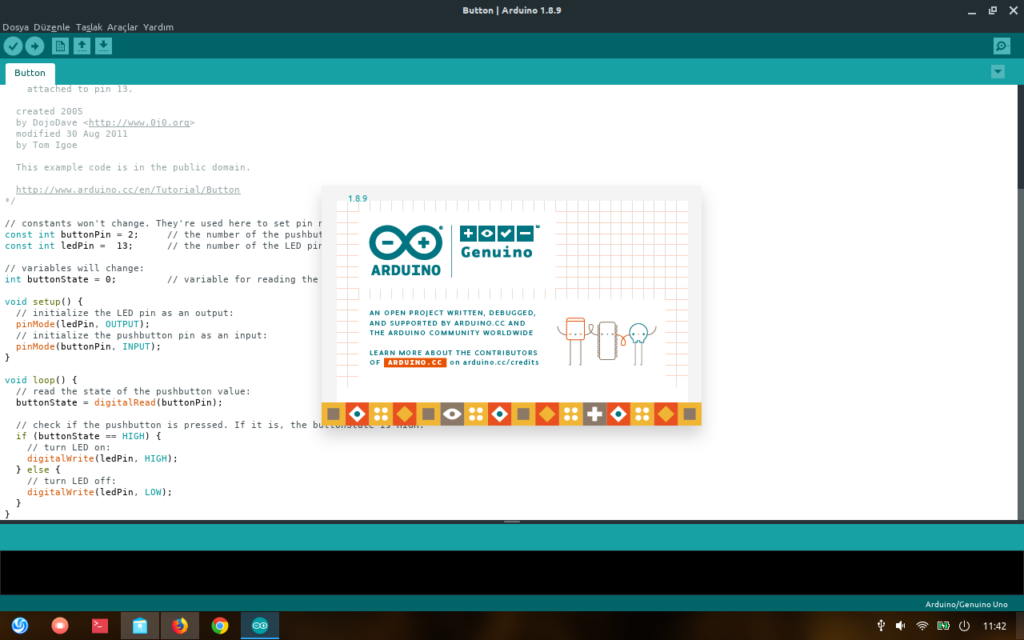Open the Yardım menu

158,27
